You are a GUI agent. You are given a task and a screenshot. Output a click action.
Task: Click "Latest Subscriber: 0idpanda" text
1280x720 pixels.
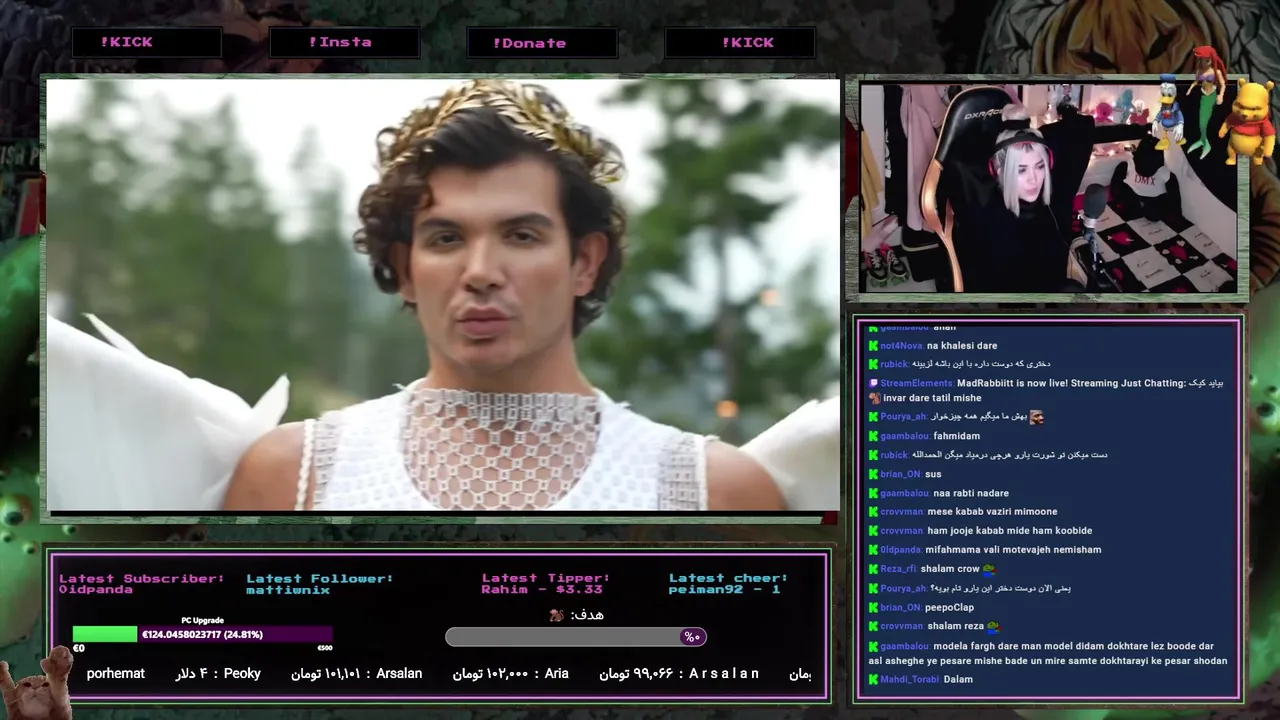coord(141,584)
